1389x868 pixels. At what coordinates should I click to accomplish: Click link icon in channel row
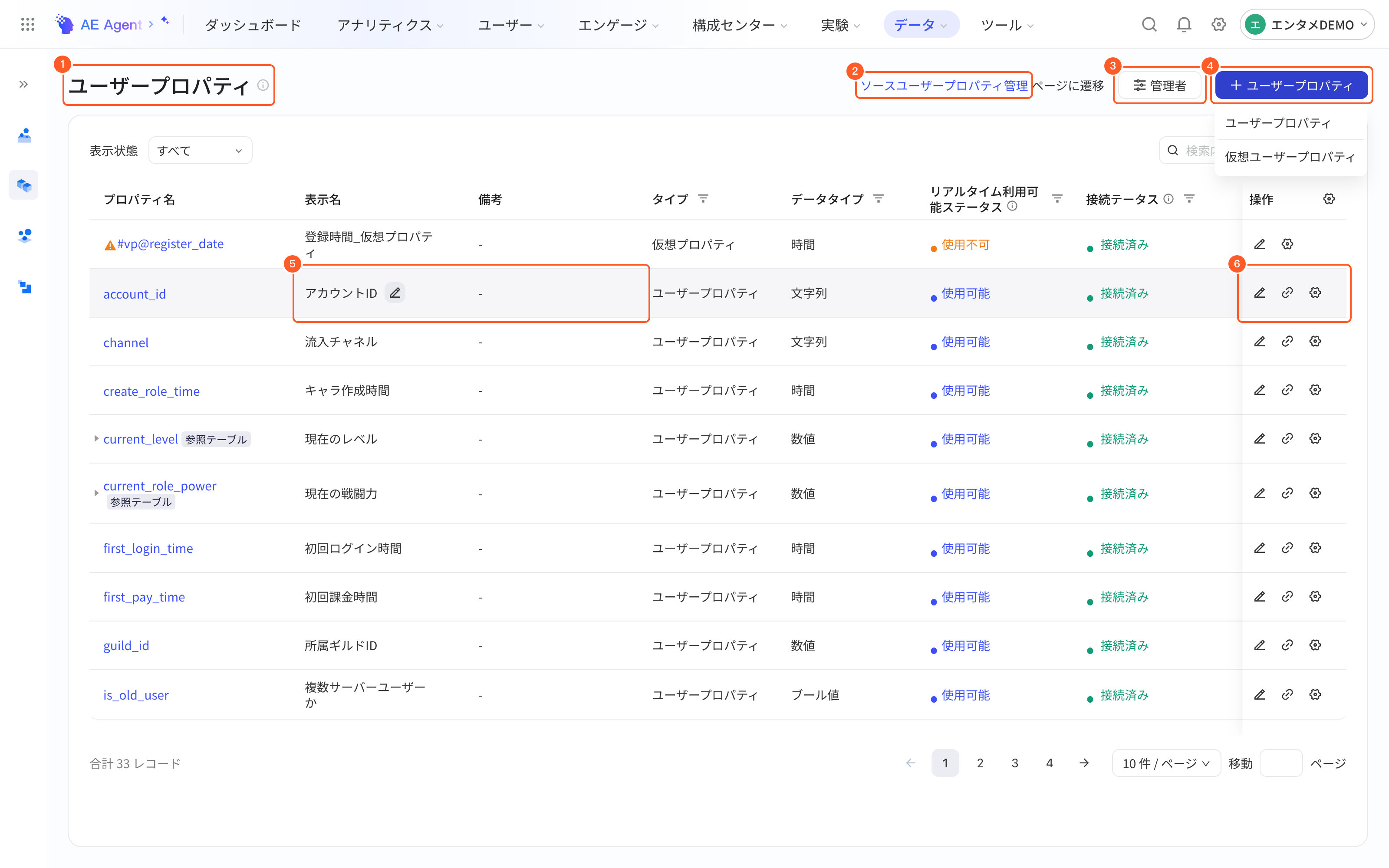[1287, 342]
